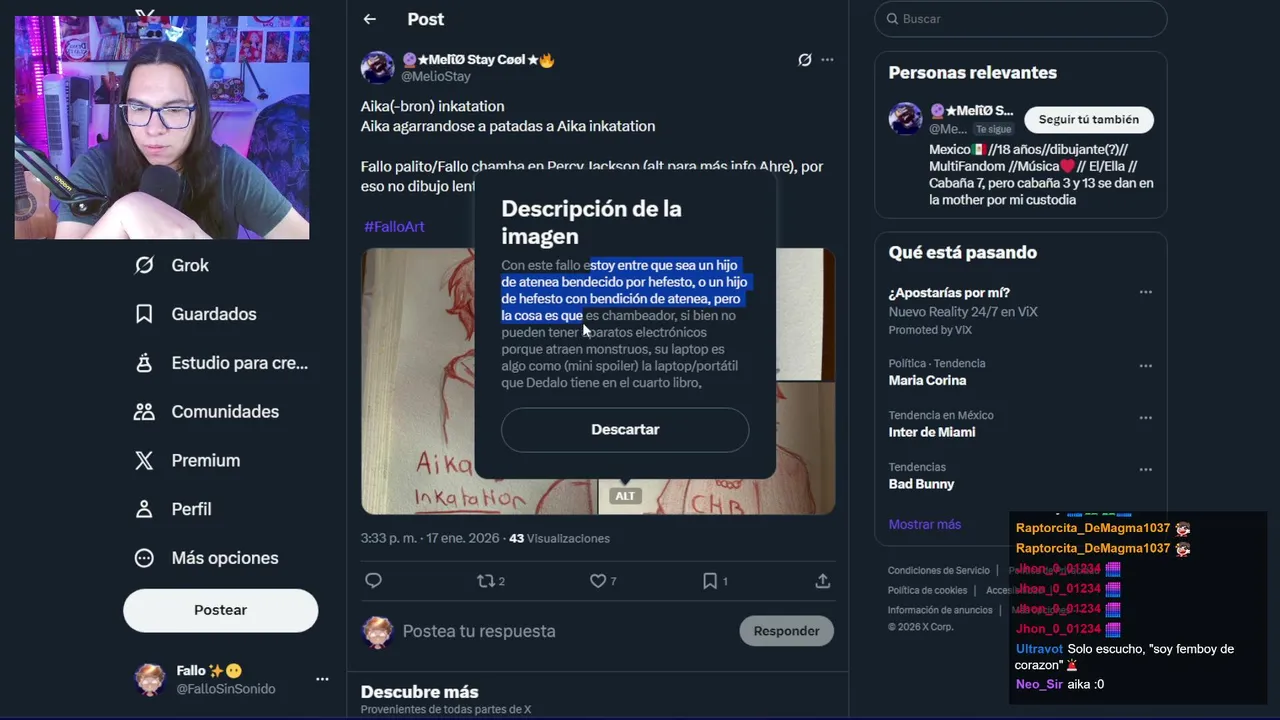Like the post with the heart icon

point(598,581)
